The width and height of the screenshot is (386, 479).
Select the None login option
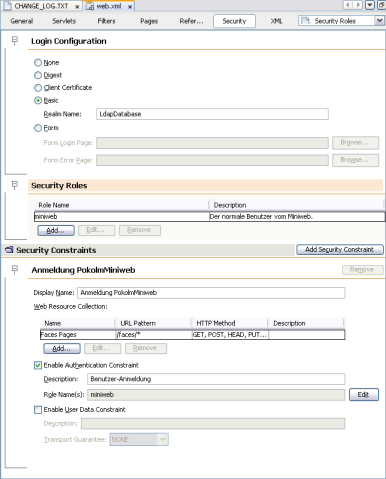(38, 63)
